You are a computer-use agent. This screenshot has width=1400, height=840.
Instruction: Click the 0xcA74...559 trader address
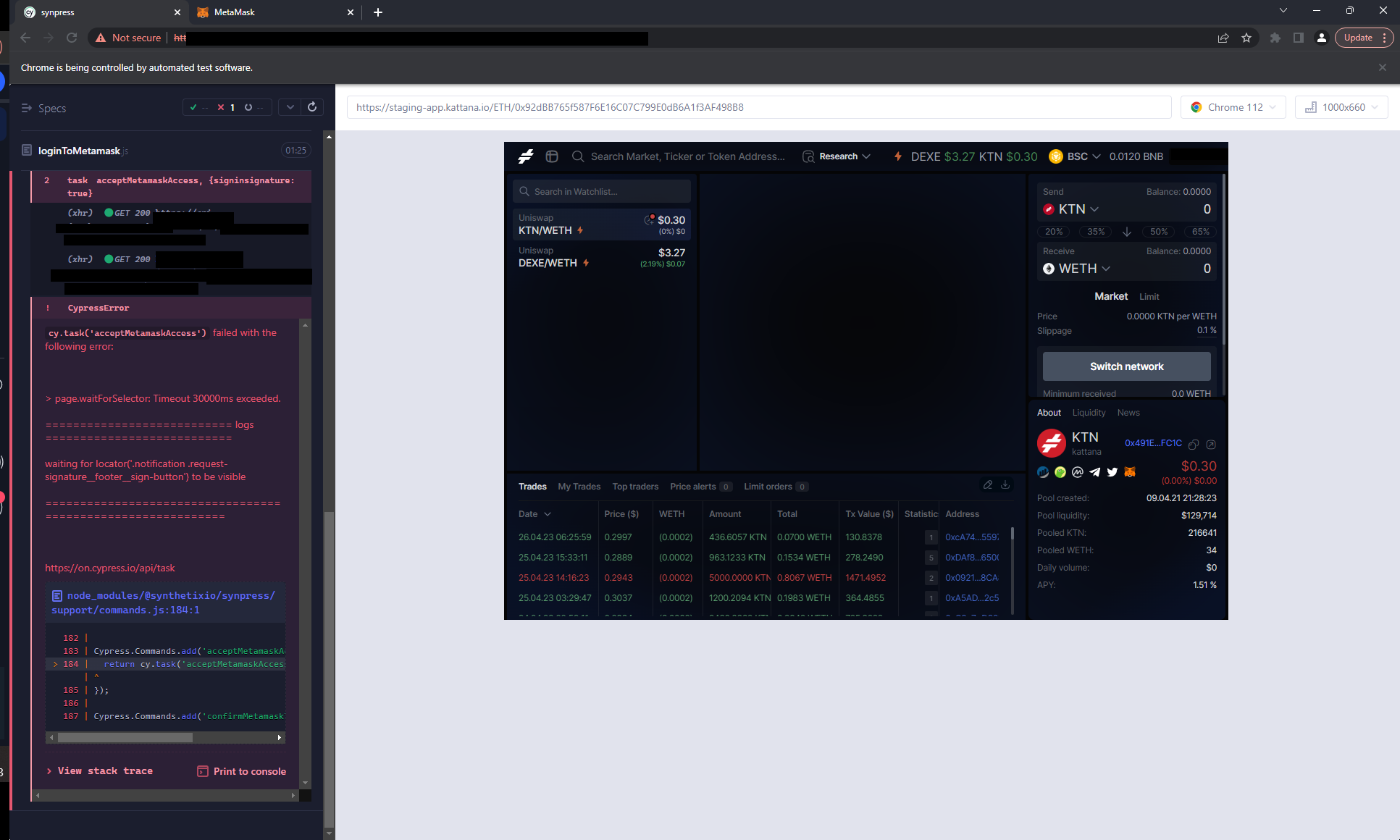(x=972, y=537)
